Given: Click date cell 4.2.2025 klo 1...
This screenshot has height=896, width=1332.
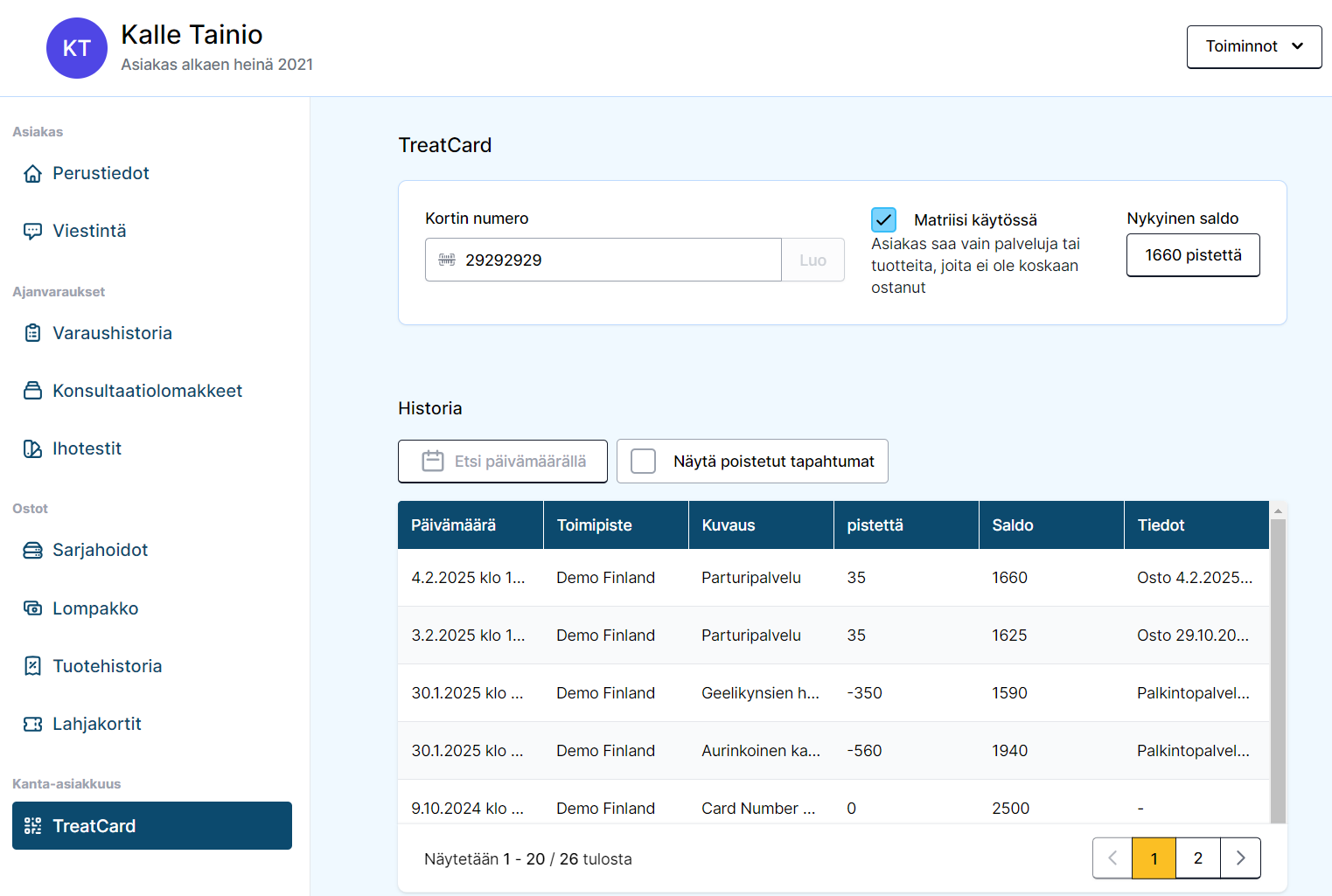Looking at the screenshot, I should [469, 578].
